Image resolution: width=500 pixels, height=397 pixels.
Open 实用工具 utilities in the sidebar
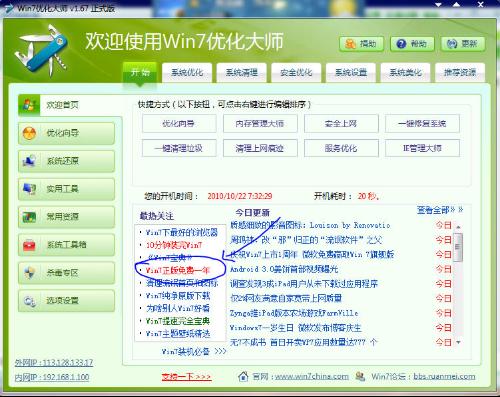coord(66,189)
